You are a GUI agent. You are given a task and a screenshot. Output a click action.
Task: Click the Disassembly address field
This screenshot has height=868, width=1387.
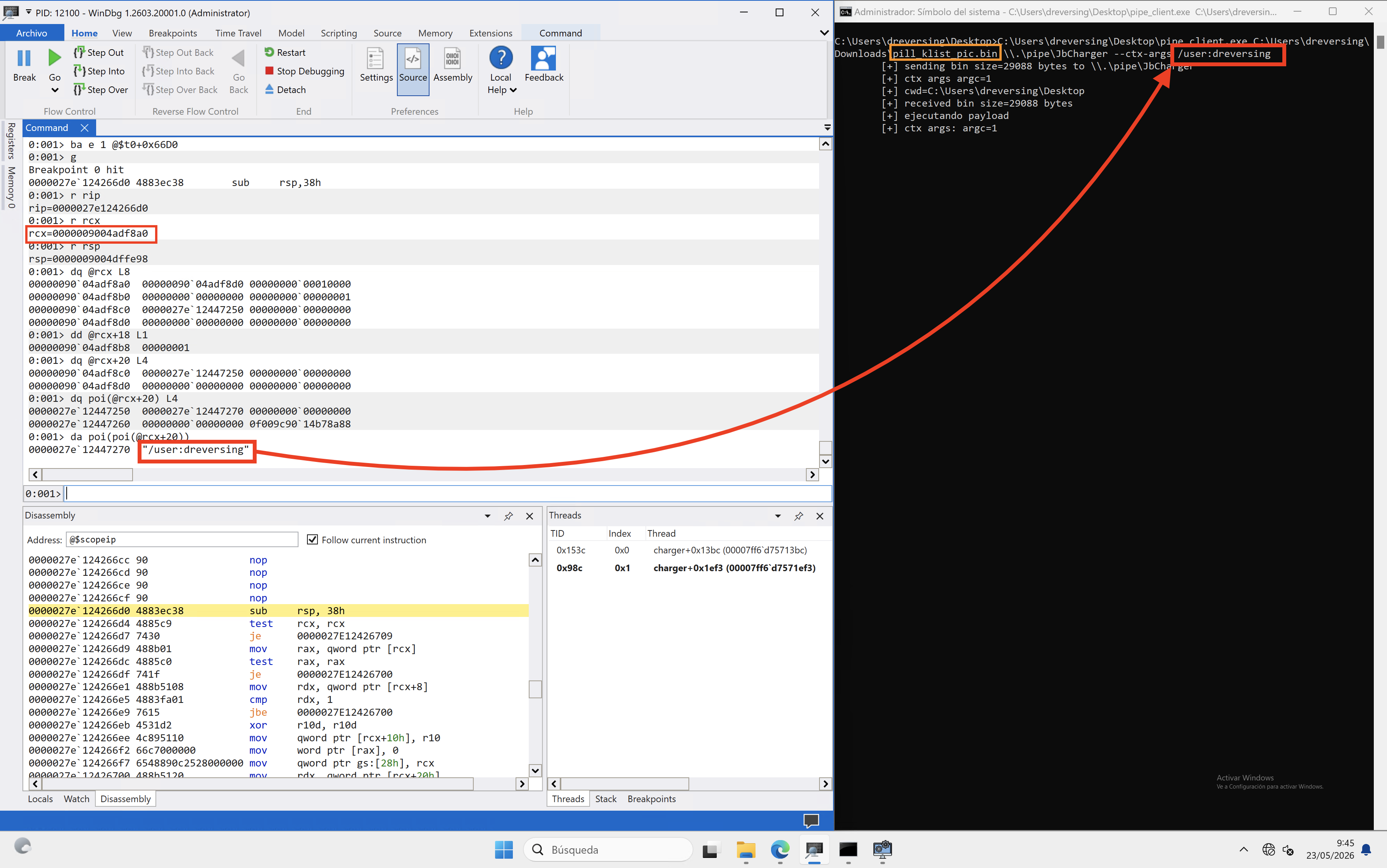182,539
